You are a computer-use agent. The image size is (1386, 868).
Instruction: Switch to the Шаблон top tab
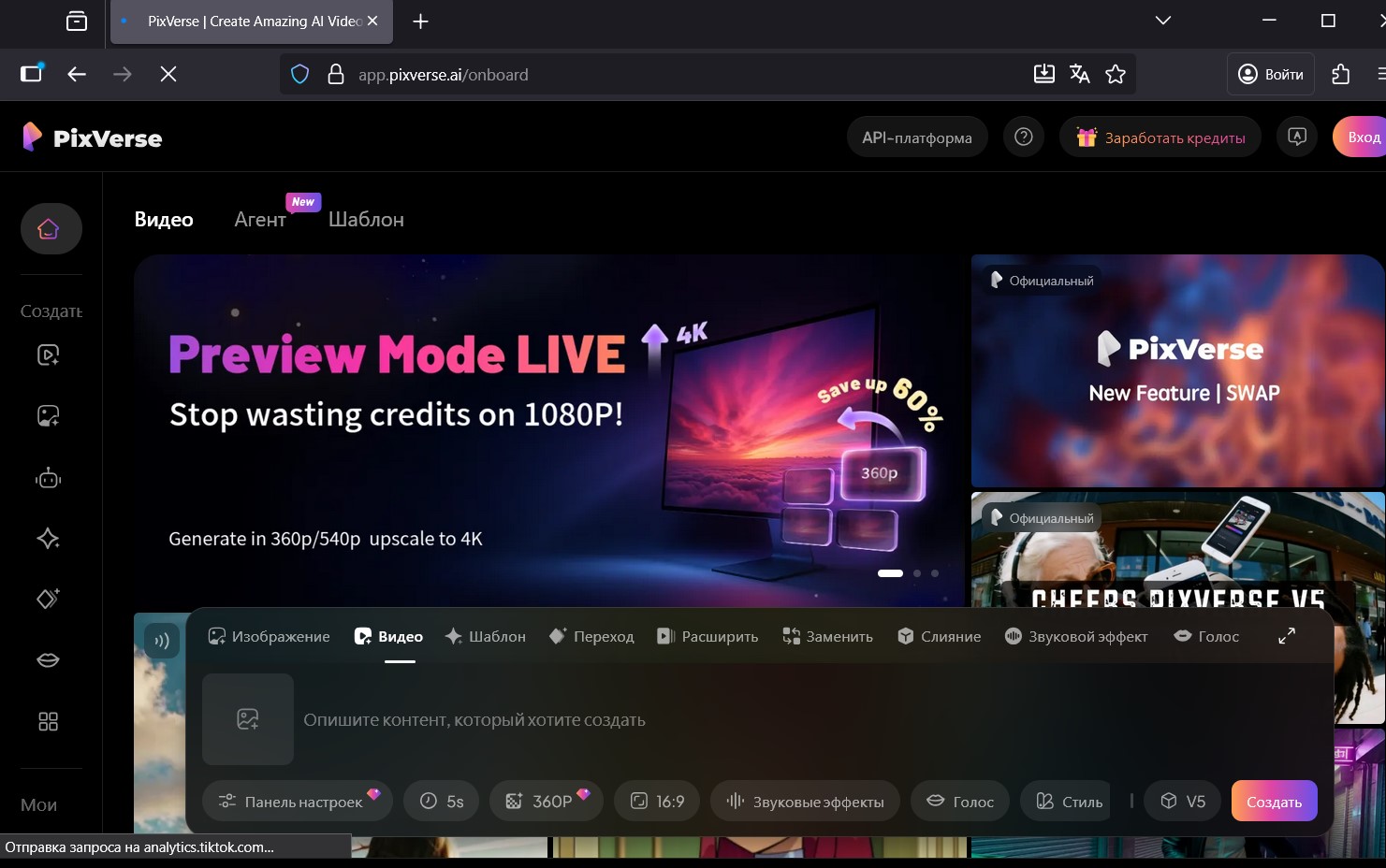[366, 220]
